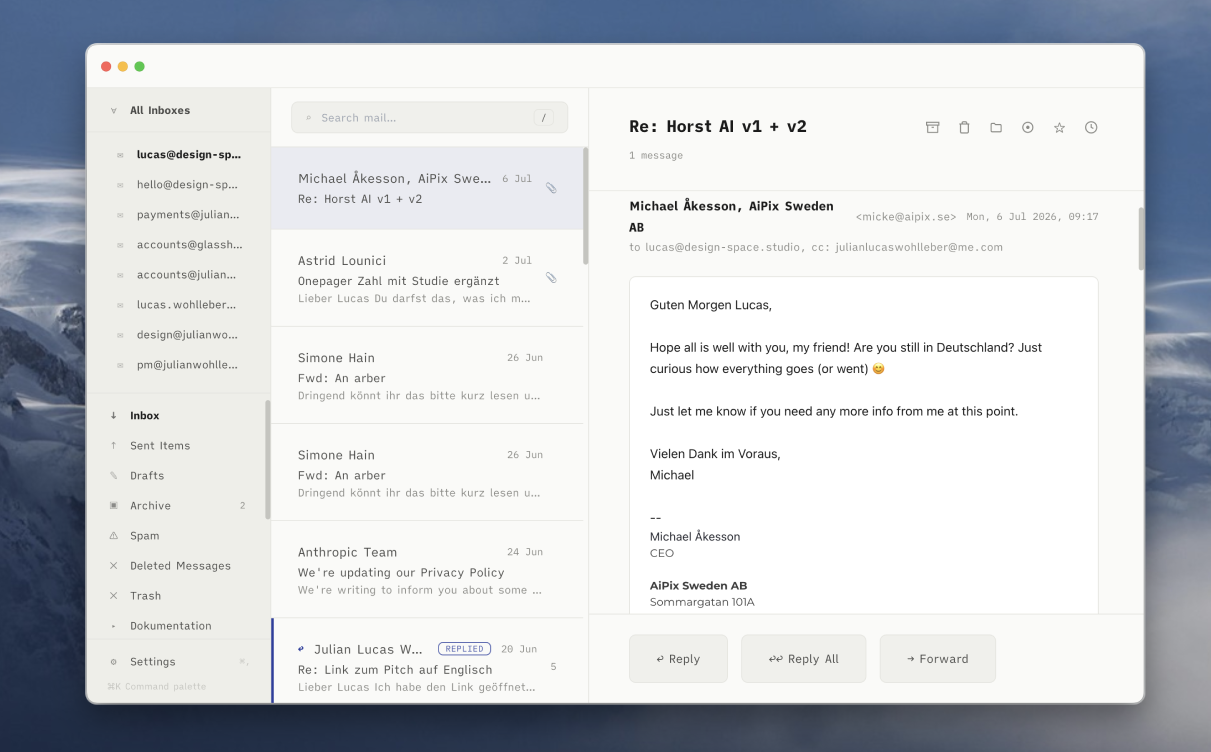Open Julian Lucas 'Link zum Pitch' email
1211x752 pixels.
pyautogui.click(x=427, y=661)
